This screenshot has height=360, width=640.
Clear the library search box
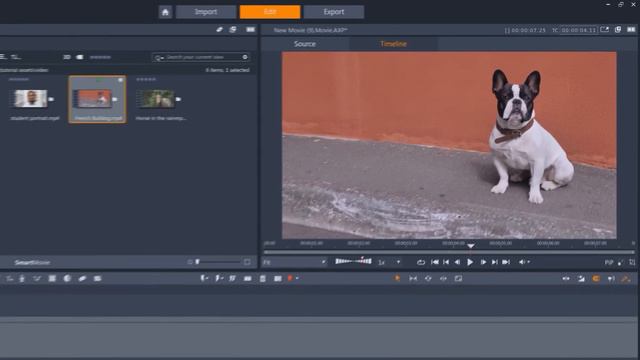[x=245, y=57]
